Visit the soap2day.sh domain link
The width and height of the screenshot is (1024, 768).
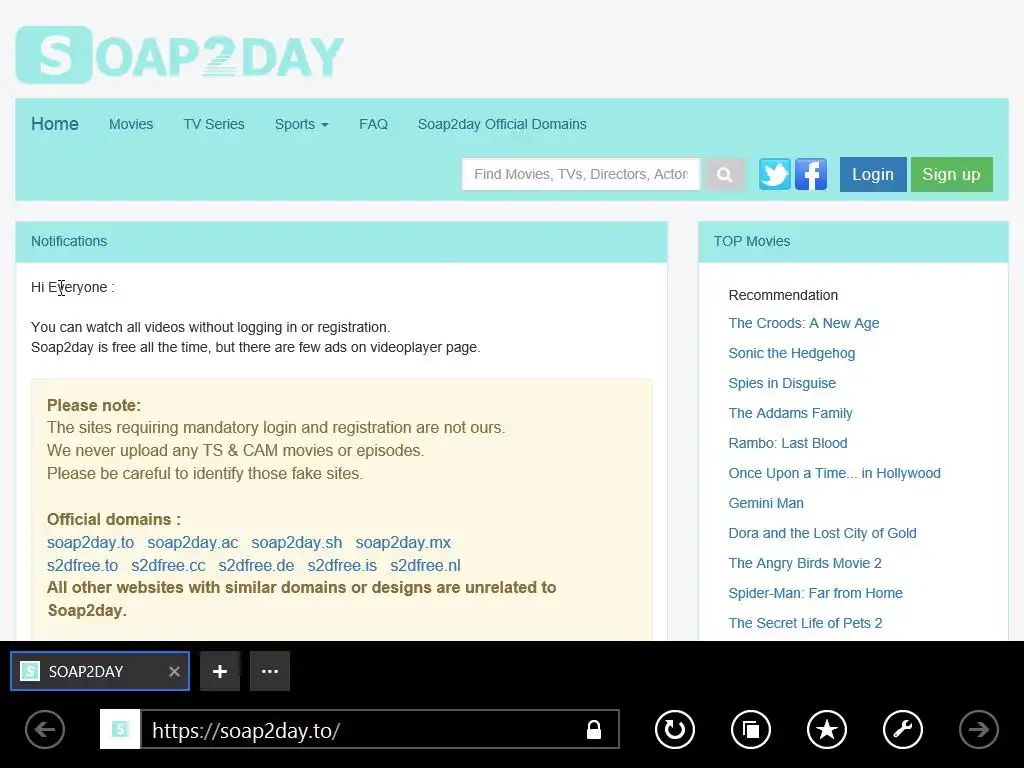296,543
